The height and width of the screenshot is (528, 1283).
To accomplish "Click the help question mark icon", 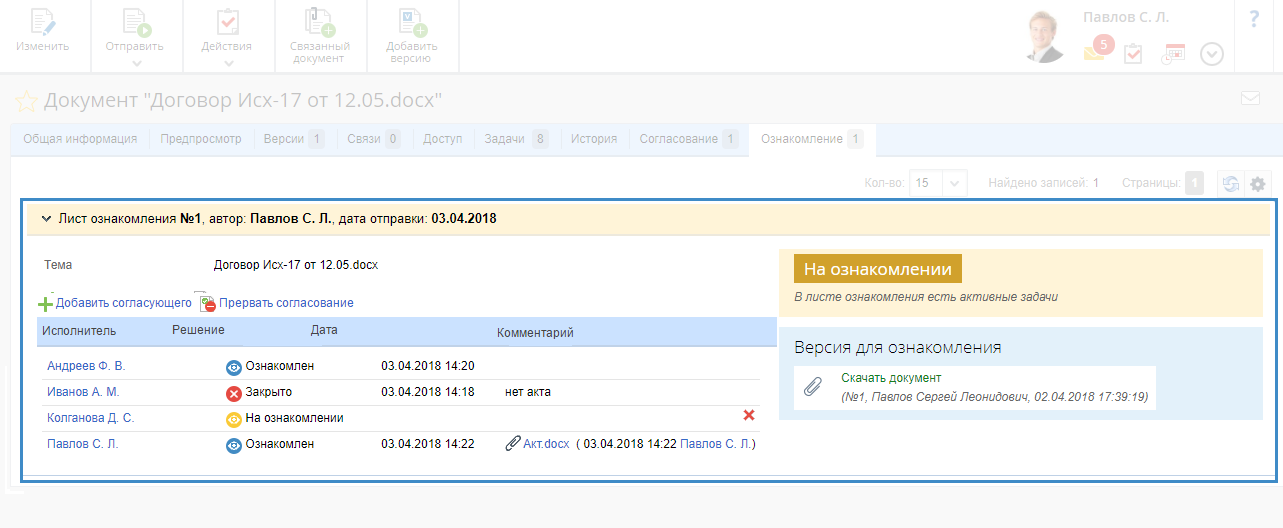I will click(1254, 19).
